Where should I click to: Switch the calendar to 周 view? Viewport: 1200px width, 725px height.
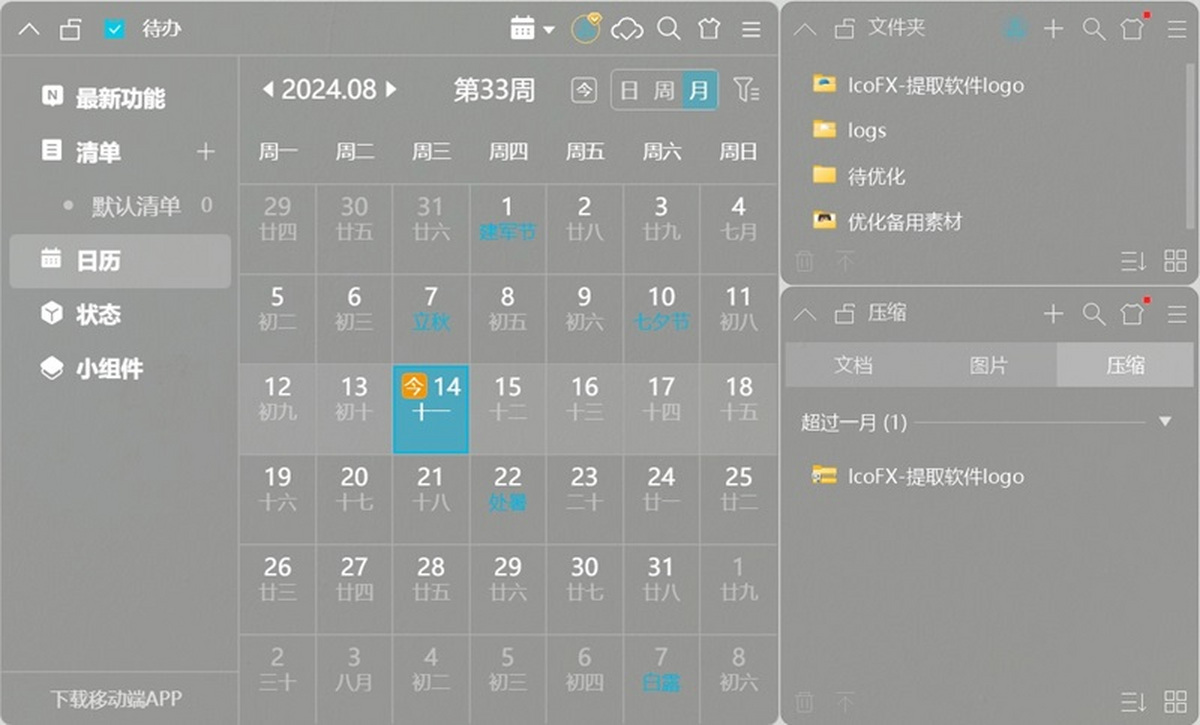click(x=664, y=90)
